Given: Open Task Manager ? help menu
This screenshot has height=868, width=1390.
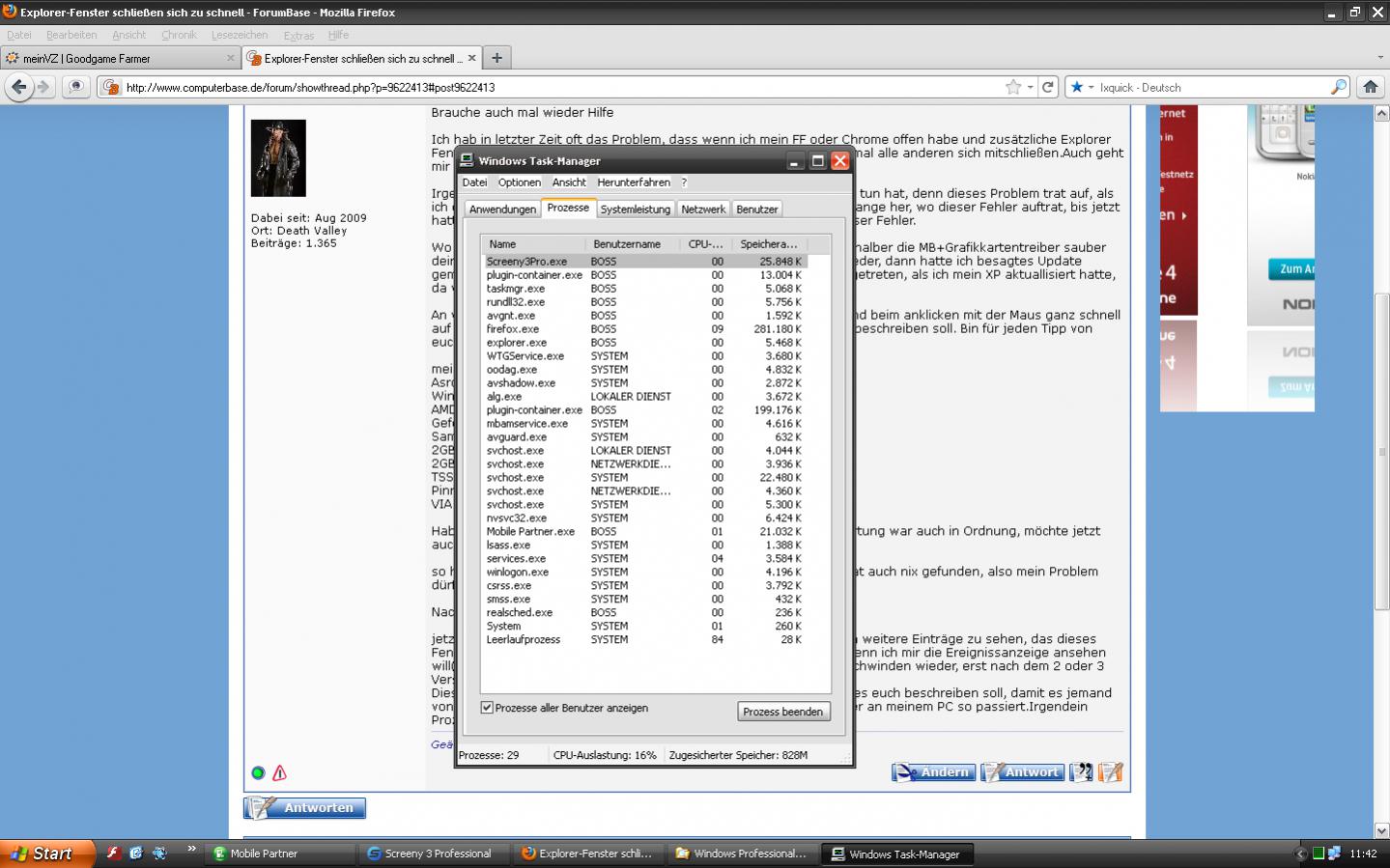Looking at the screenshot, I should [x=684, y=182].
